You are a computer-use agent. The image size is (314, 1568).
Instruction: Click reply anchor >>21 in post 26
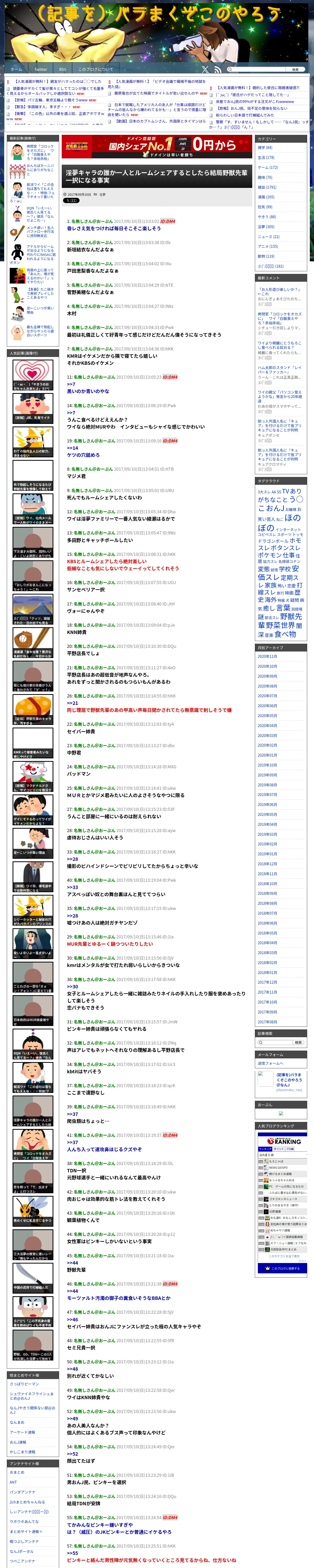click(x=72, y=703)
